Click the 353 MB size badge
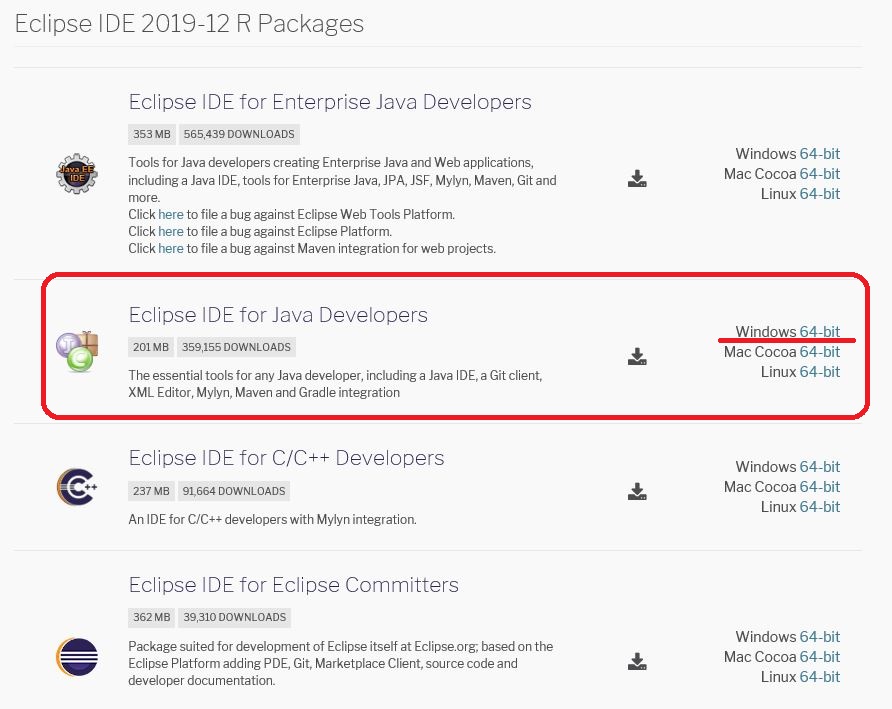The width and height of the screenshot is (892, 709). (152, 134)
